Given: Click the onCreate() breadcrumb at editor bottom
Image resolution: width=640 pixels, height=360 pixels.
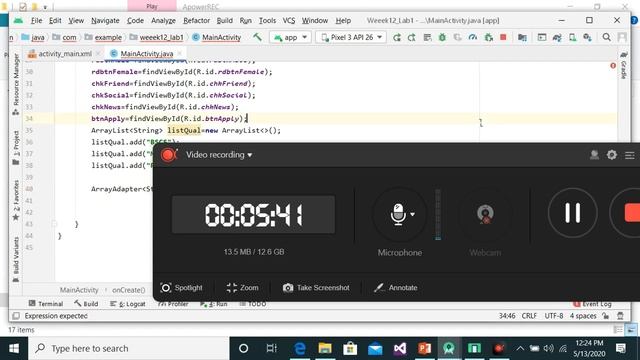Looking at the screenshot, I should [x=128, y=290].
